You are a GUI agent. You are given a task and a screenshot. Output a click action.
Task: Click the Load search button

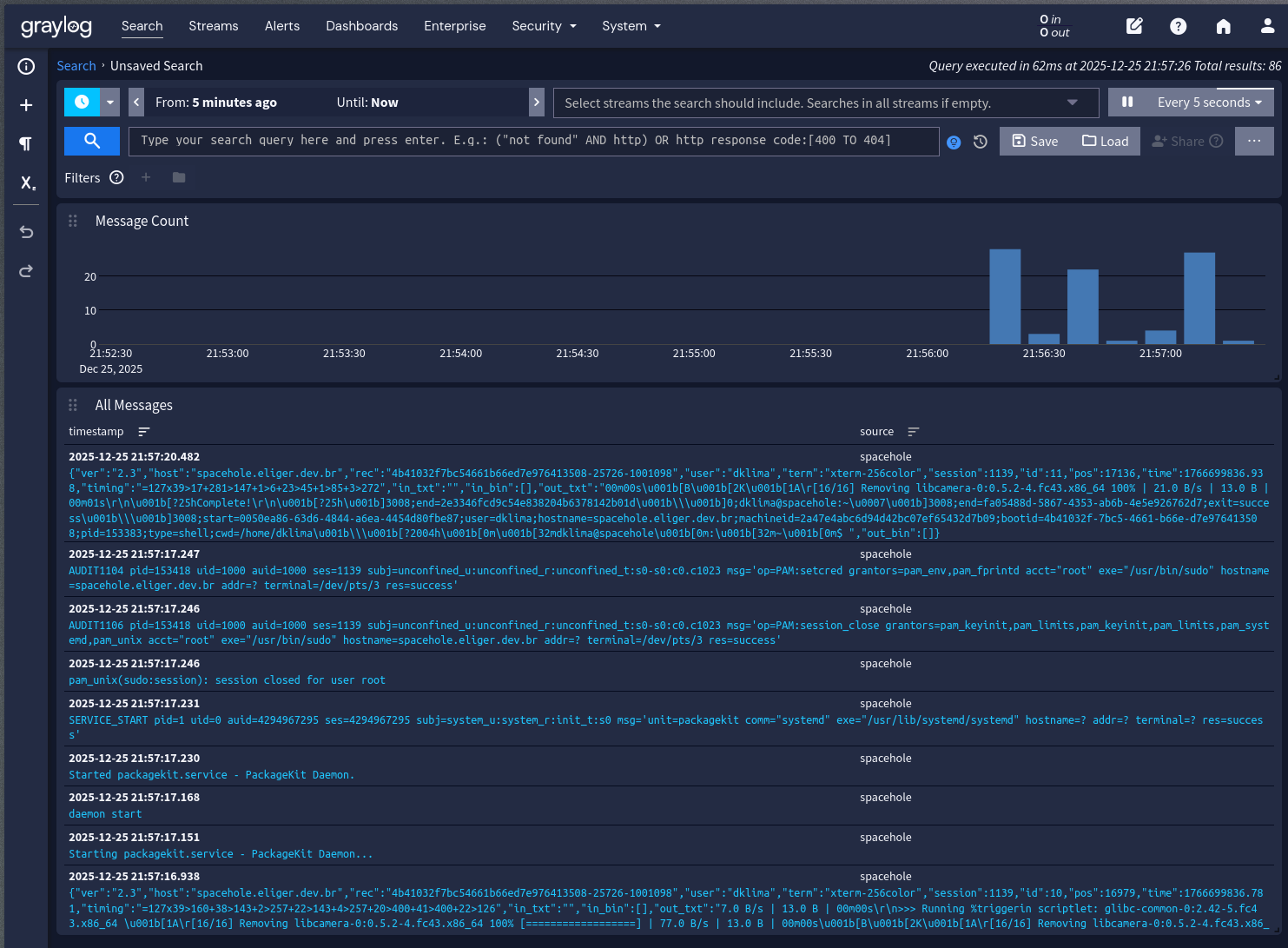pyautogui.click(x=1105, y=142)
